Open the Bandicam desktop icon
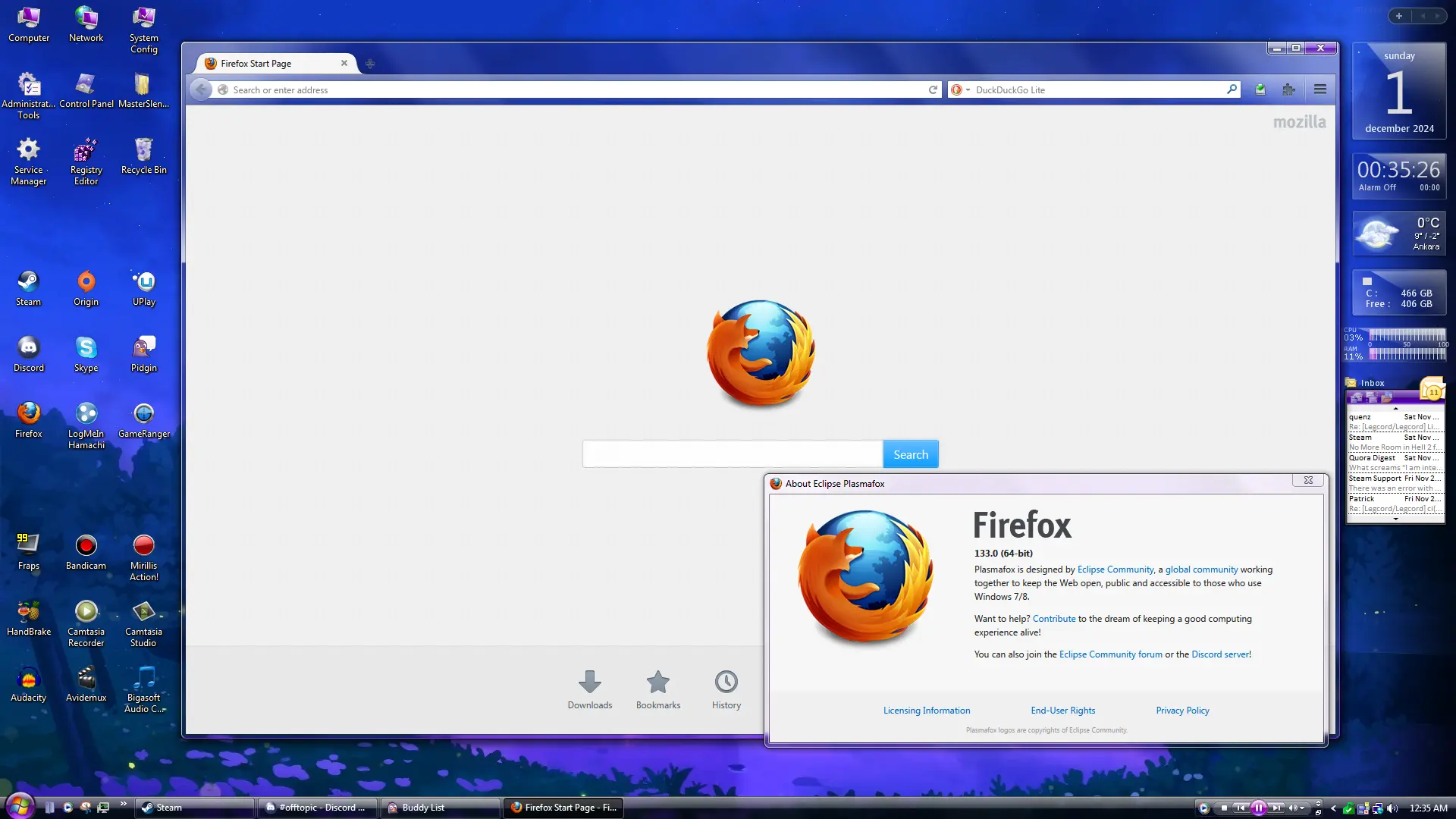 click(x=86, y=552)
